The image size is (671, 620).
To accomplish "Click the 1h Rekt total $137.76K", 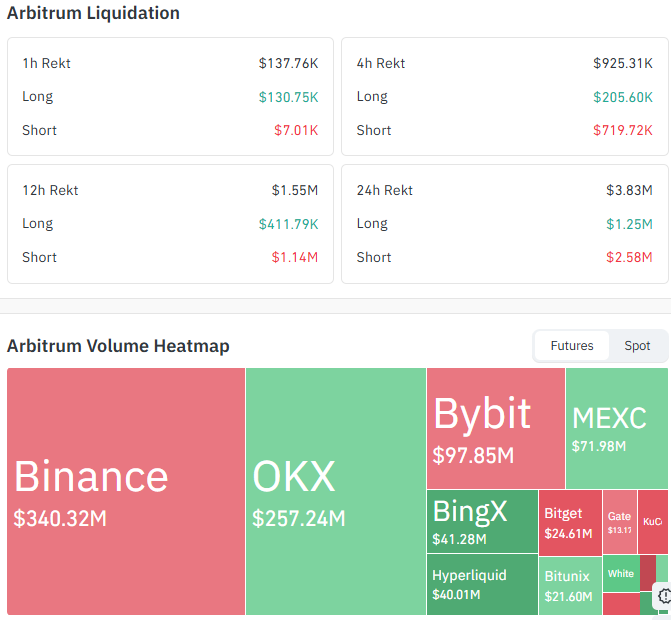I will point(288,63).
